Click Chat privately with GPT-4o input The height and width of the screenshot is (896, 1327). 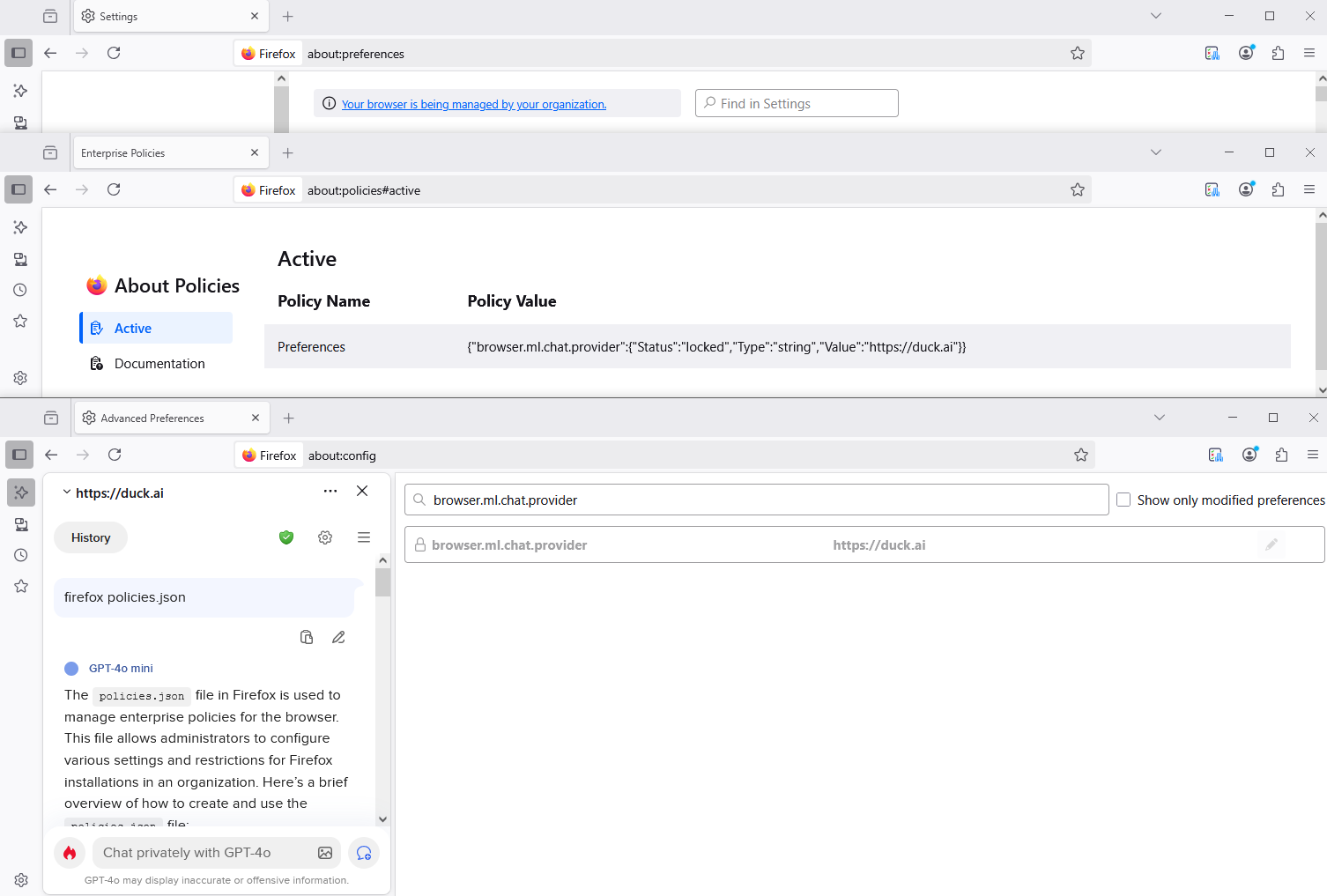pyautogui.click(x=218, y=853)
